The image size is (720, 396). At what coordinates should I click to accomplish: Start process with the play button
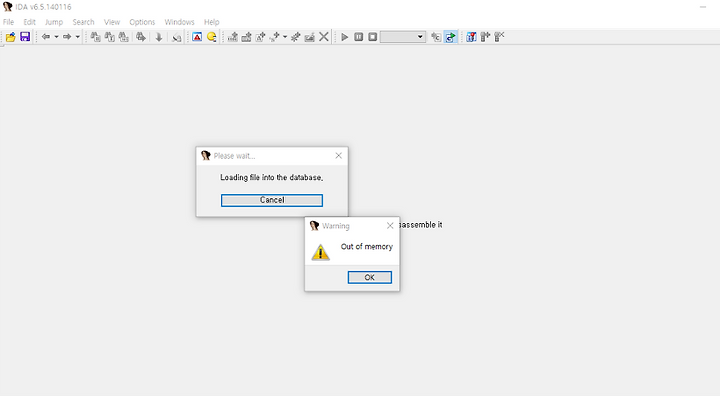coord(345,37)
